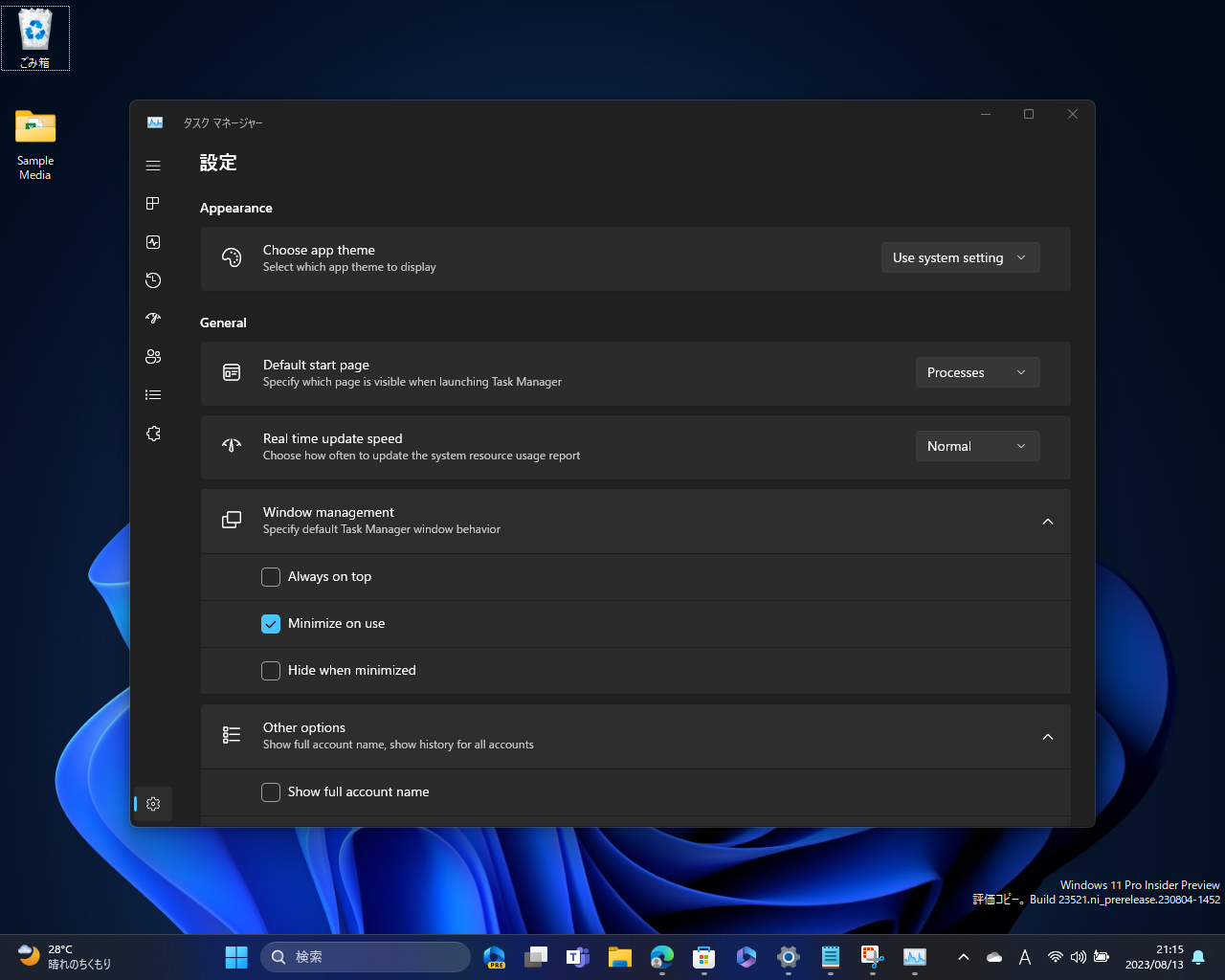Open the Default start page dropdown
The image size is (1225, 980).
pos(977,372)
